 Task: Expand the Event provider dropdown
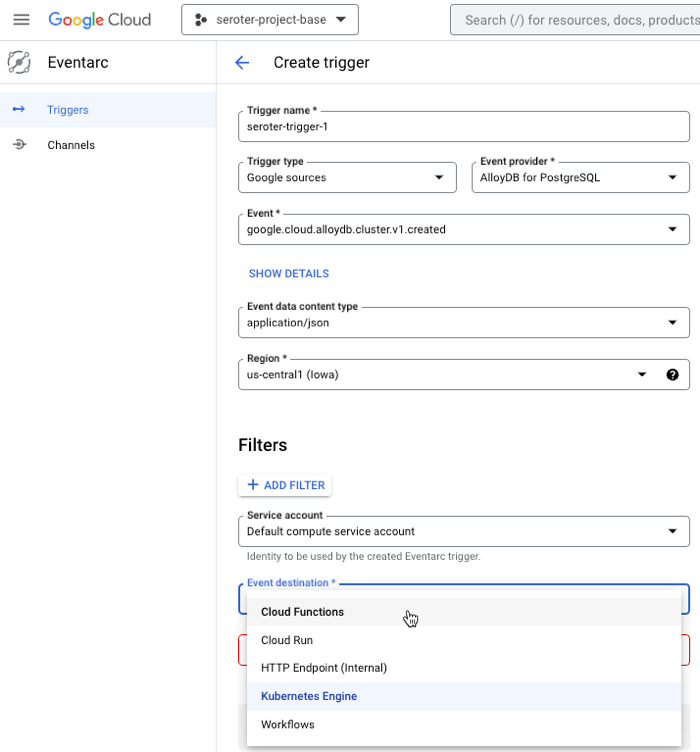coord(581,177)
